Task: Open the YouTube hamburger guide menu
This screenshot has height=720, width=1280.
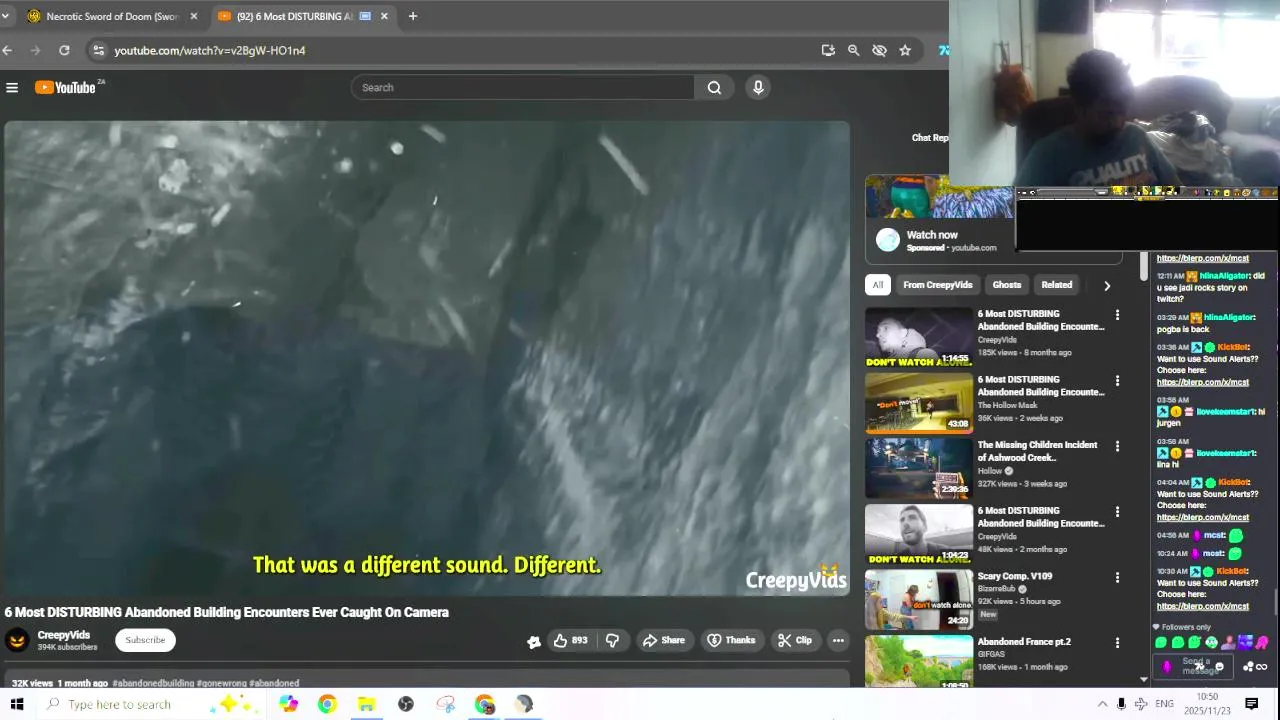Action: click(x=12, y=88)
